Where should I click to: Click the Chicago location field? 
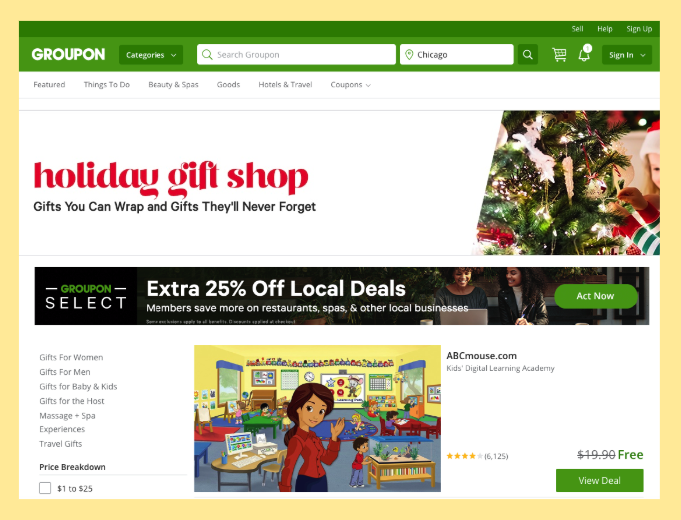[x=456, y=55]
